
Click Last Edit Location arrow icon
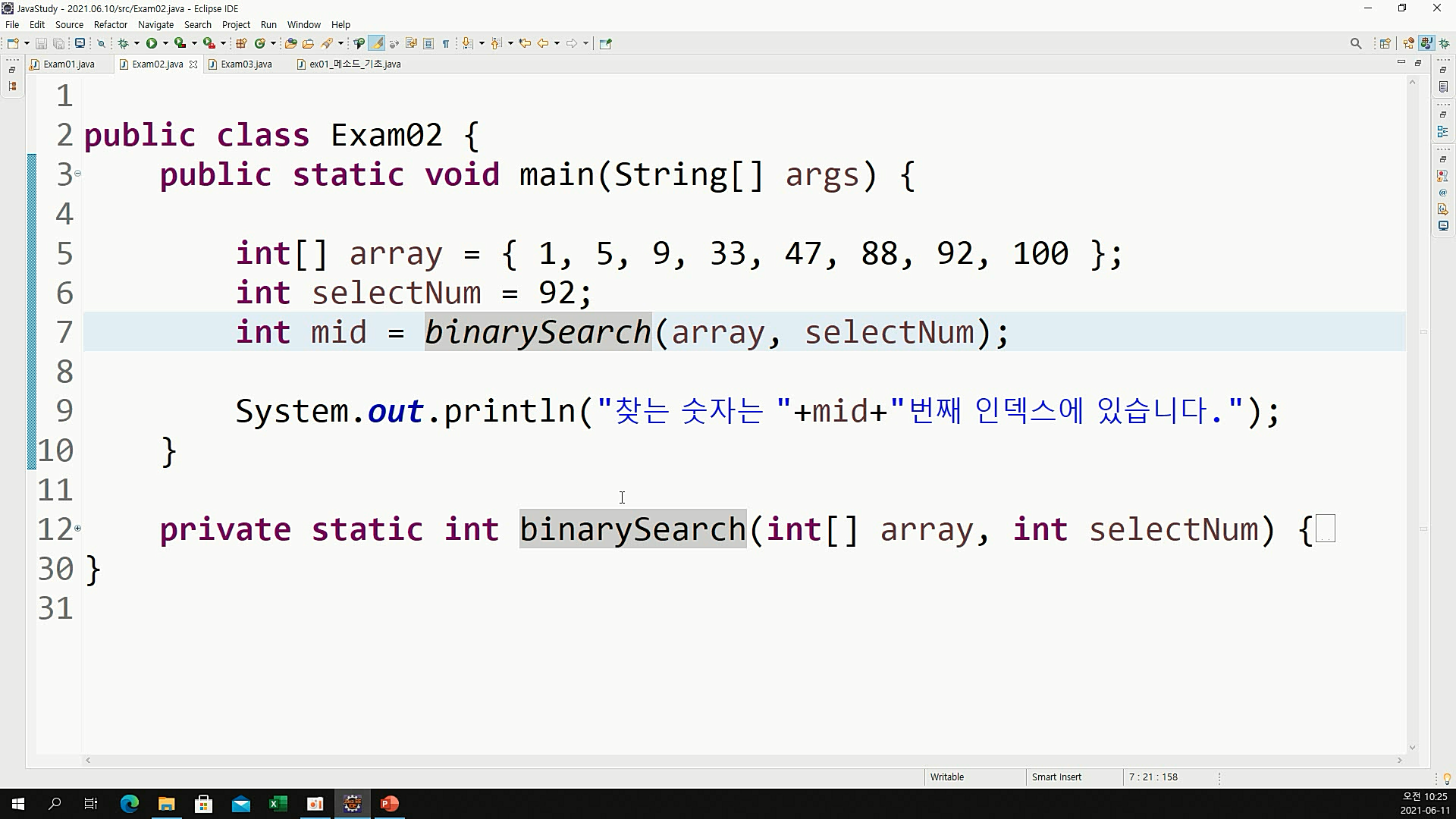click(x=524, y=43)
